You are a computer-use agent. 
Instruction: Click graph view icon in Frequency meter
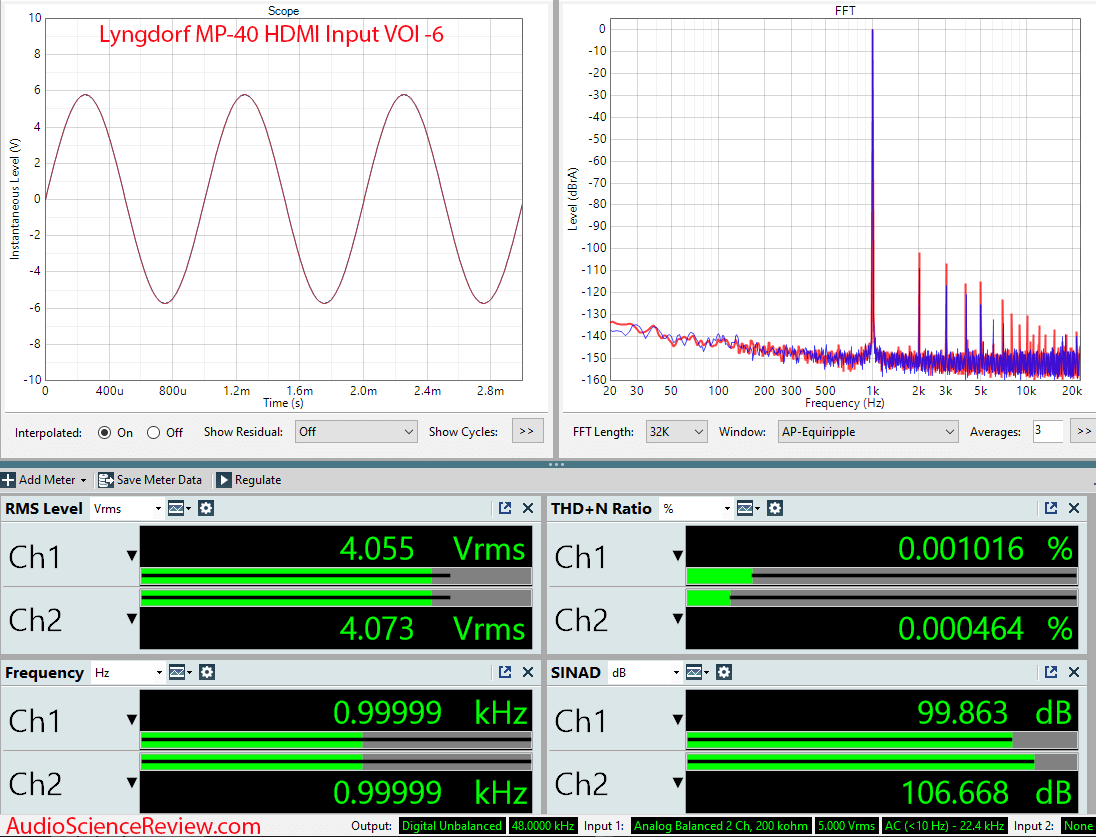[179, 673]
